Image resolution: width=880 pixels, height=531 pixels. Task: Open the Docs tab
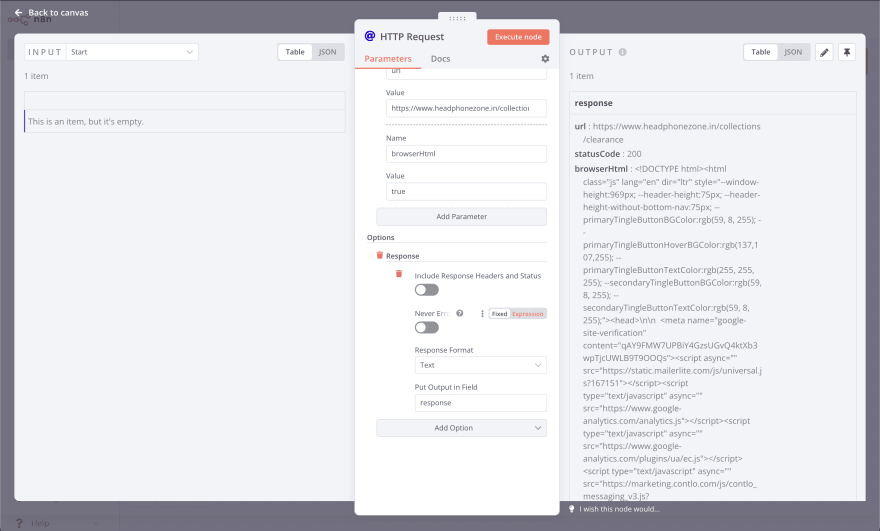(x=441, y=59)
